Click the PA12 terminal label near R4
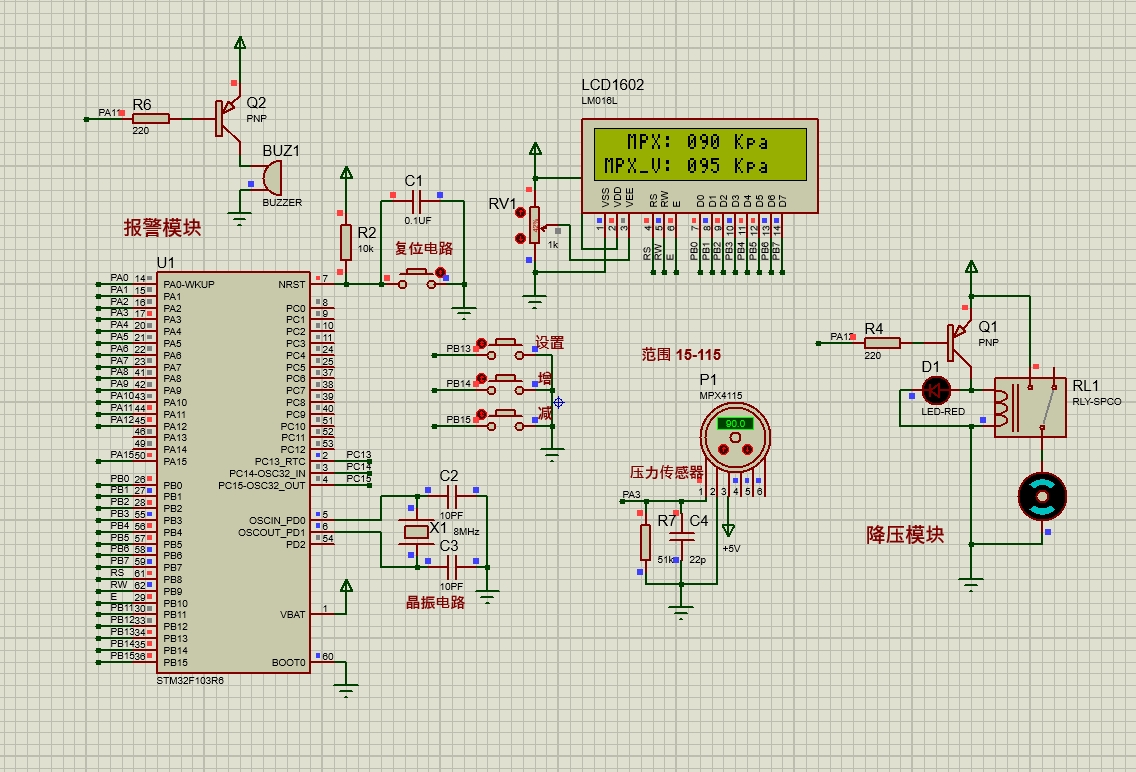1136x772 pixels. pos(840,337)
